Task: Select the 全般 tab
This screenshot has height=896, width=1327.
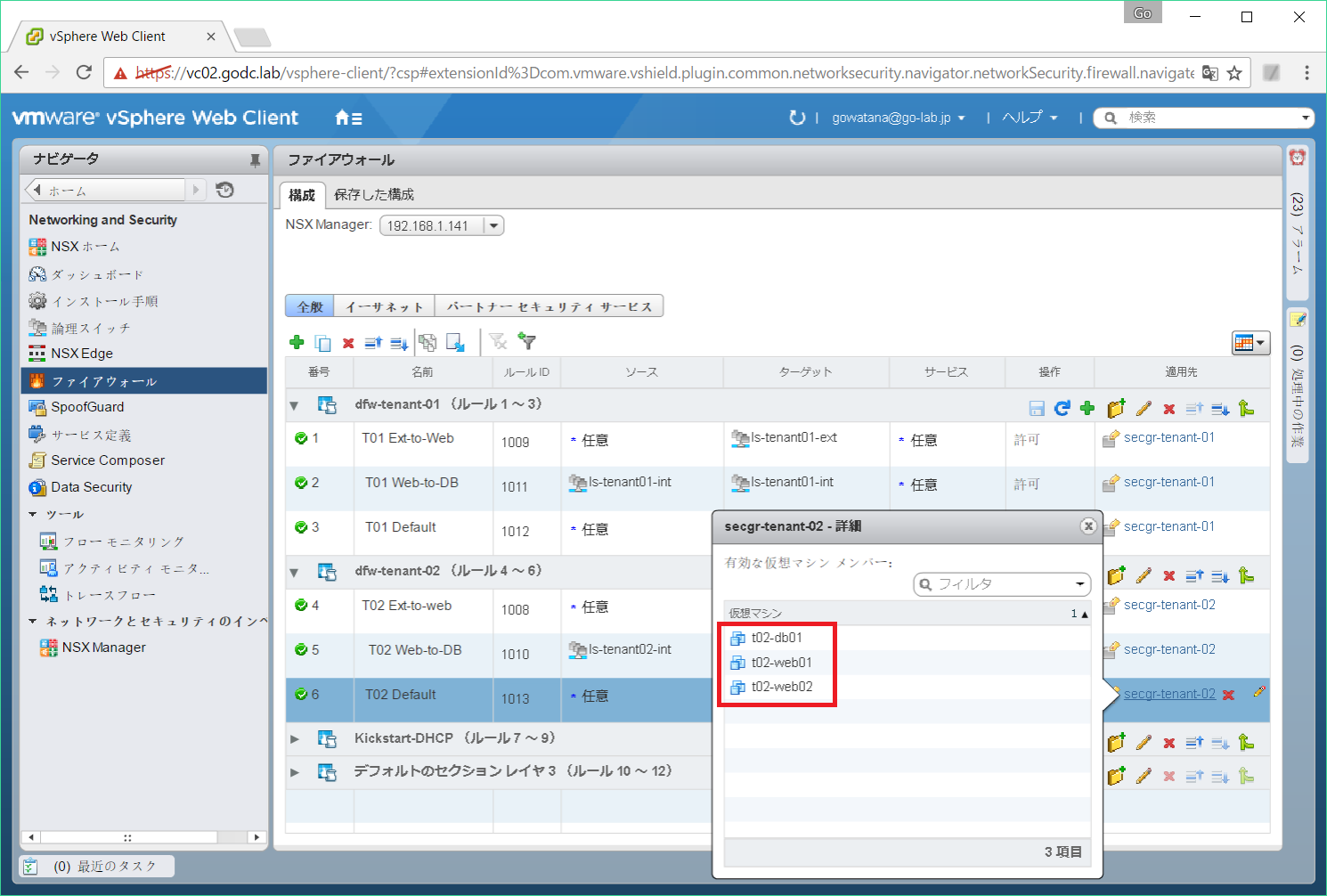Action: pos(310,306)
